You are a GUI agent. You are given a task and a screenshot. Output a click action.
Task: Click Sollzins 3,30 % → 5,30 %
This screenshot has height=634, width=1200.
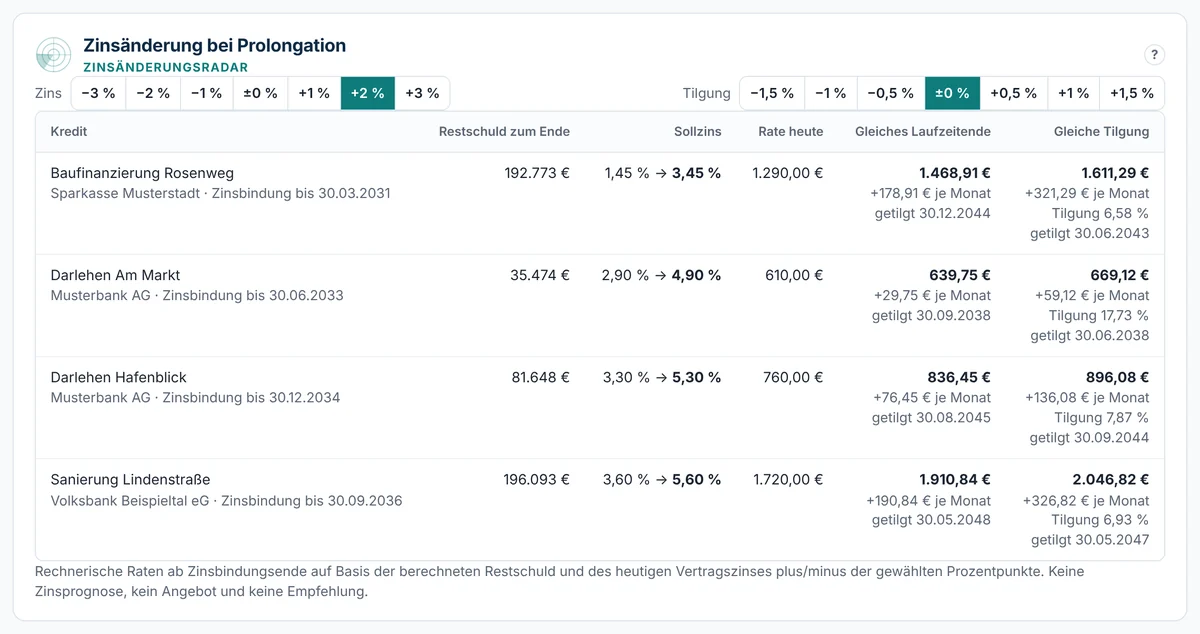coord(662,377)
